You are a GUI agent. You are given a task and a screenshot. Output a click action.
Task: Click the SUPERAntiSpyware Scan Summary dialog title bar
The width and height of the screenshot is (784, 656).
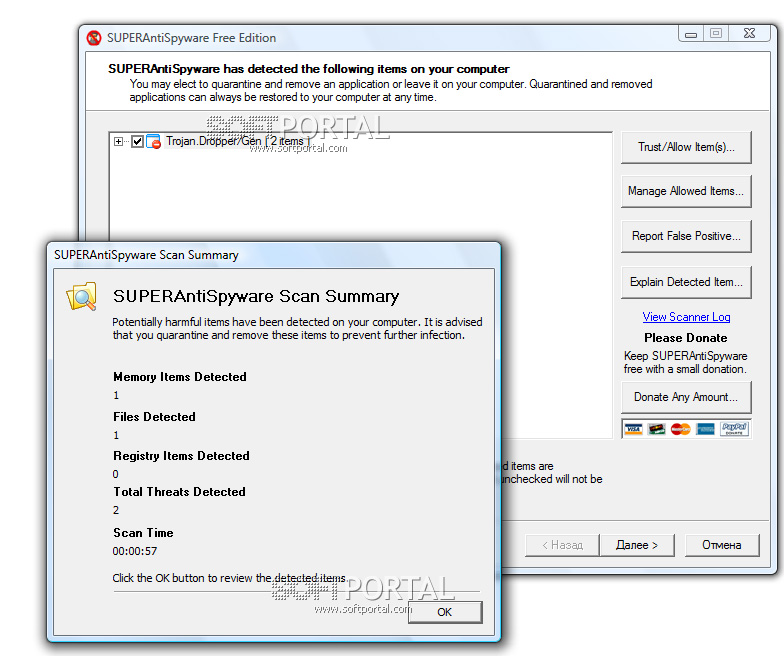click(274, 255)
